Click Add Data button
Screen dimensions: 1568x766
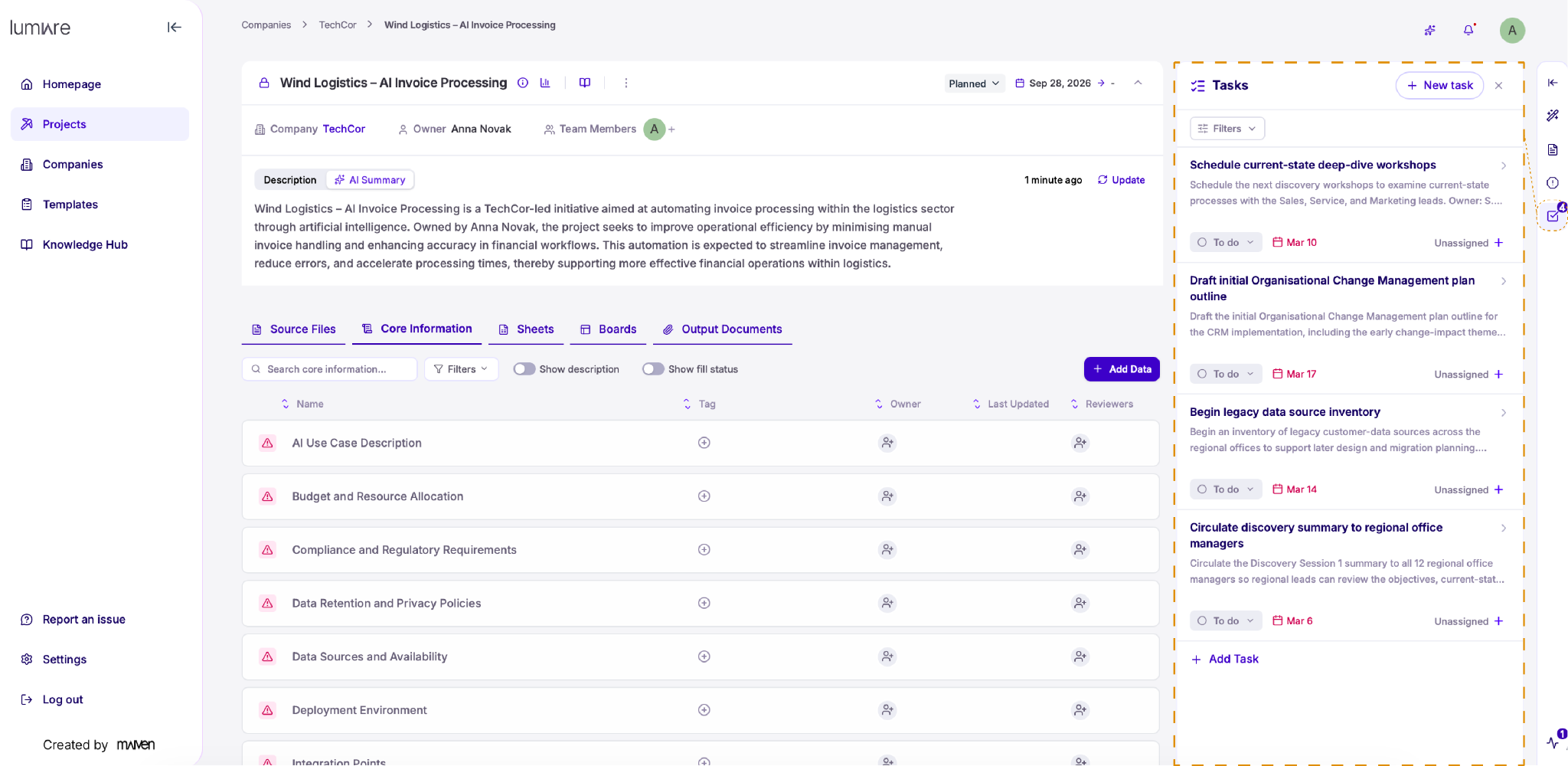coord(1122,369)
